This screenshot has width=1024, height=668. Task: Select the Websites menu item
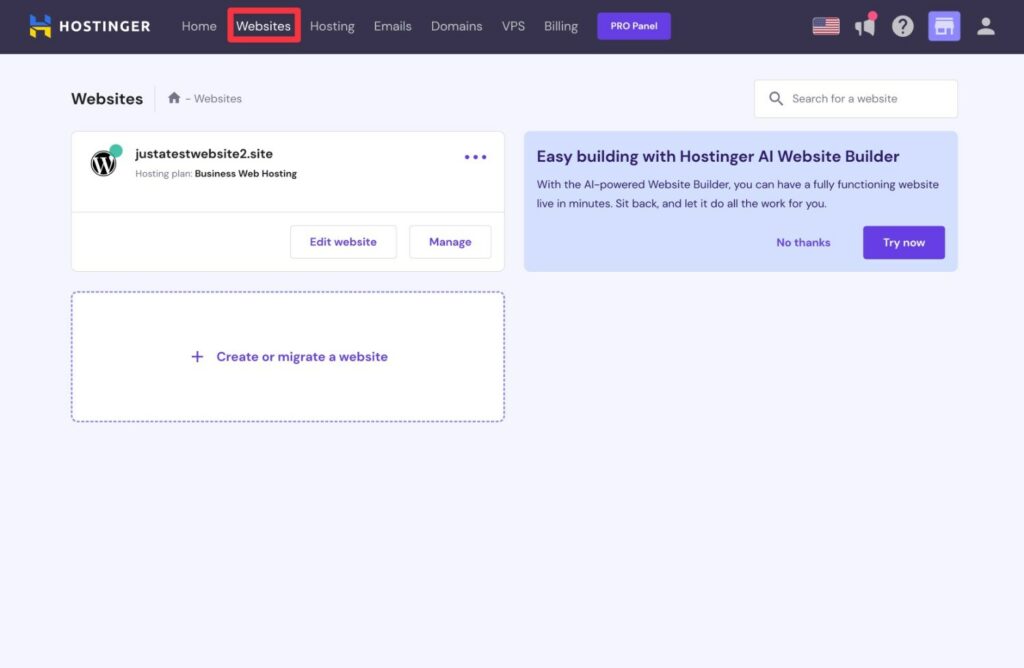point(263,26)
